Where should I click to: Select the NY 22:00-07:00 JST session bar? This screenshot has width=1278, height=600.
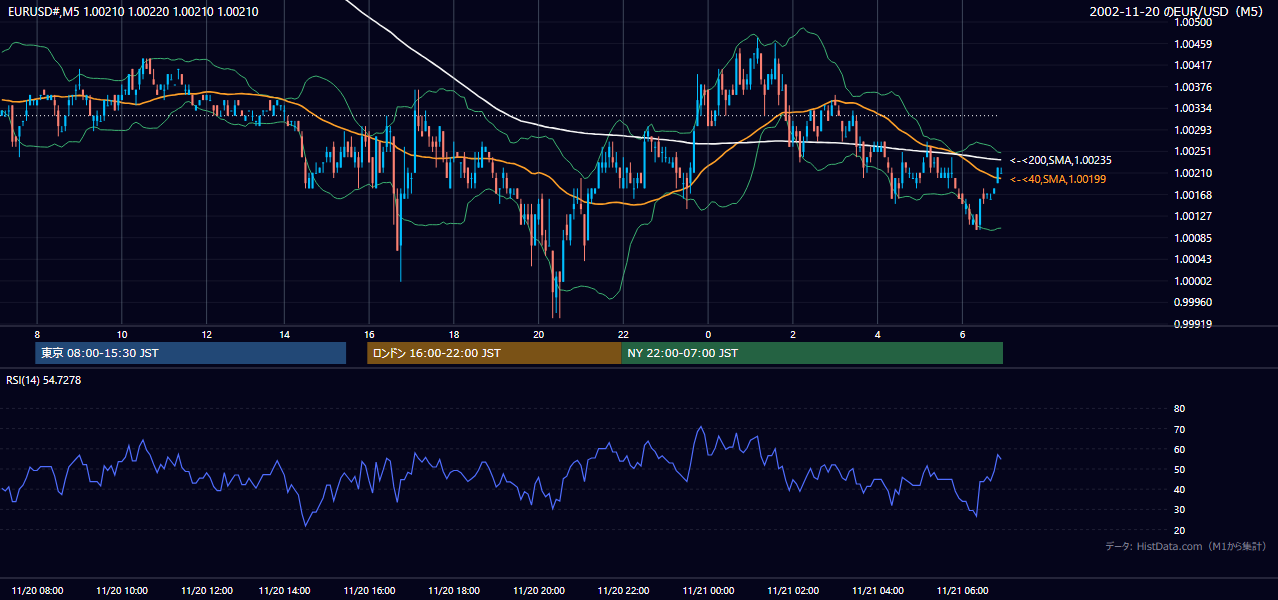tap(812, 353)
